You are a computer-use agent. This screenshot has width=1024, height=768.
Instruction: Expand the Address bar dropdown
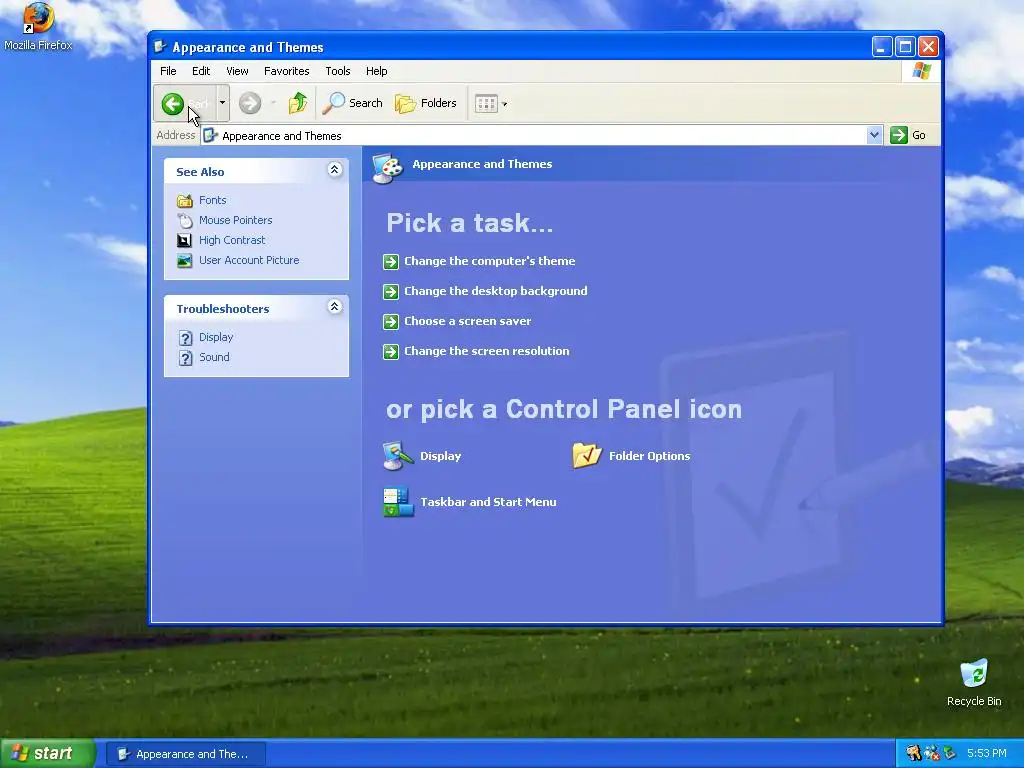(x=874, y=135)
